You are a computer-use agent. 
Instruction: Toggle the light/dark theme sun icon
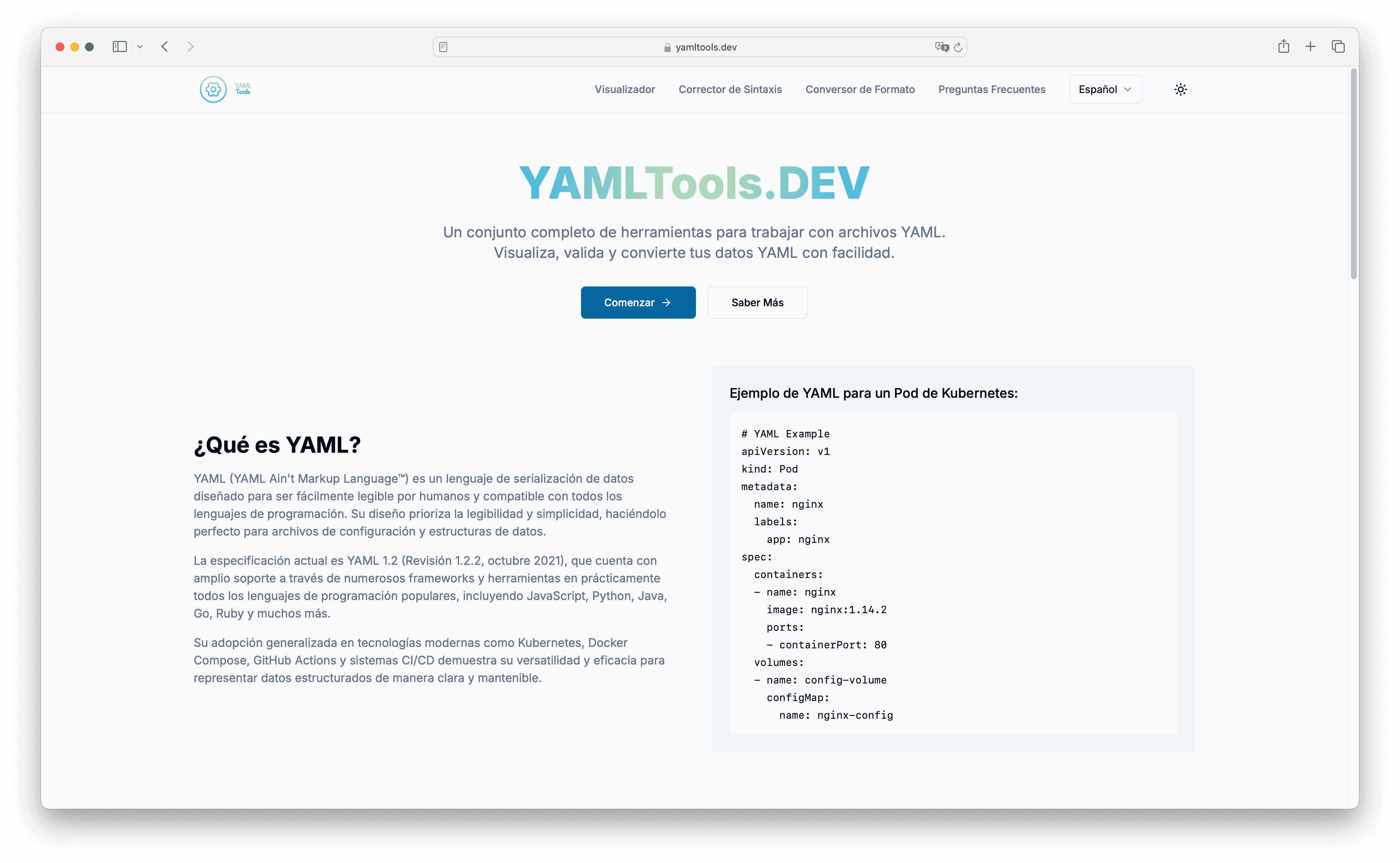tap(1180, 90)
